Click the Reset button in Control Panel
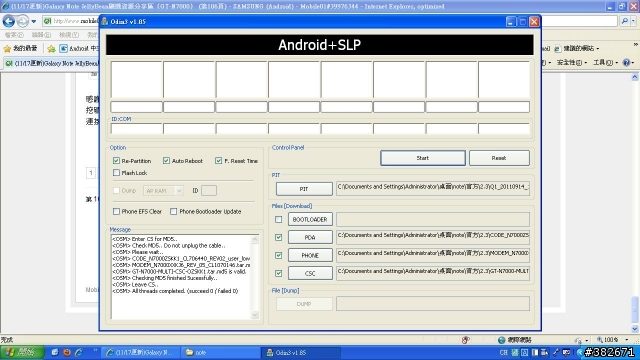This screenshot has height=360, width=640. 499,158
